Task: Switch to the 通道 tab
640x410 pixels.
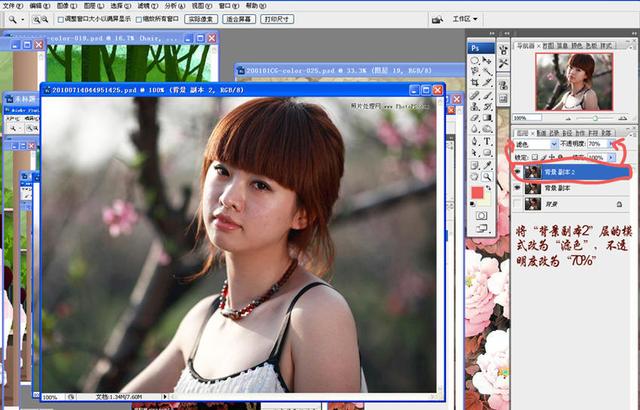Action: [542, 133]
